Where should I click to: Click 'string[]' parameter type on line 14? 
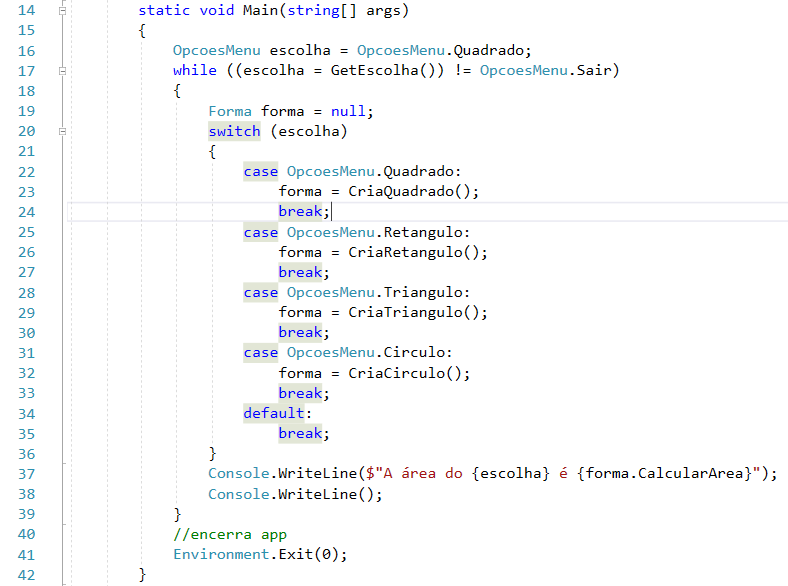tap(322, 11)
